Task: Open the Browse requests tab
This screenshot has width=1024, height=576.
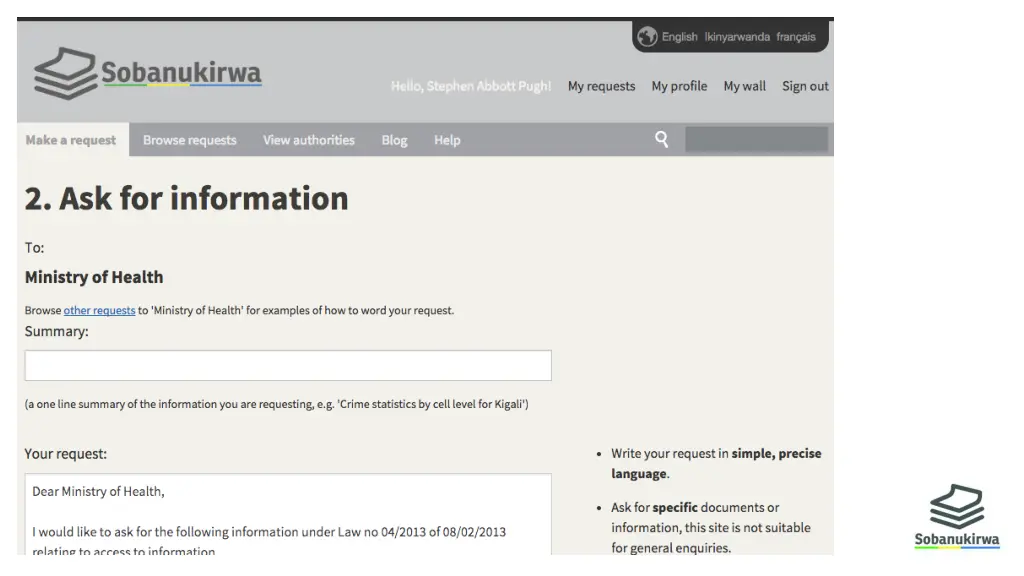Action: pos(189,140)
